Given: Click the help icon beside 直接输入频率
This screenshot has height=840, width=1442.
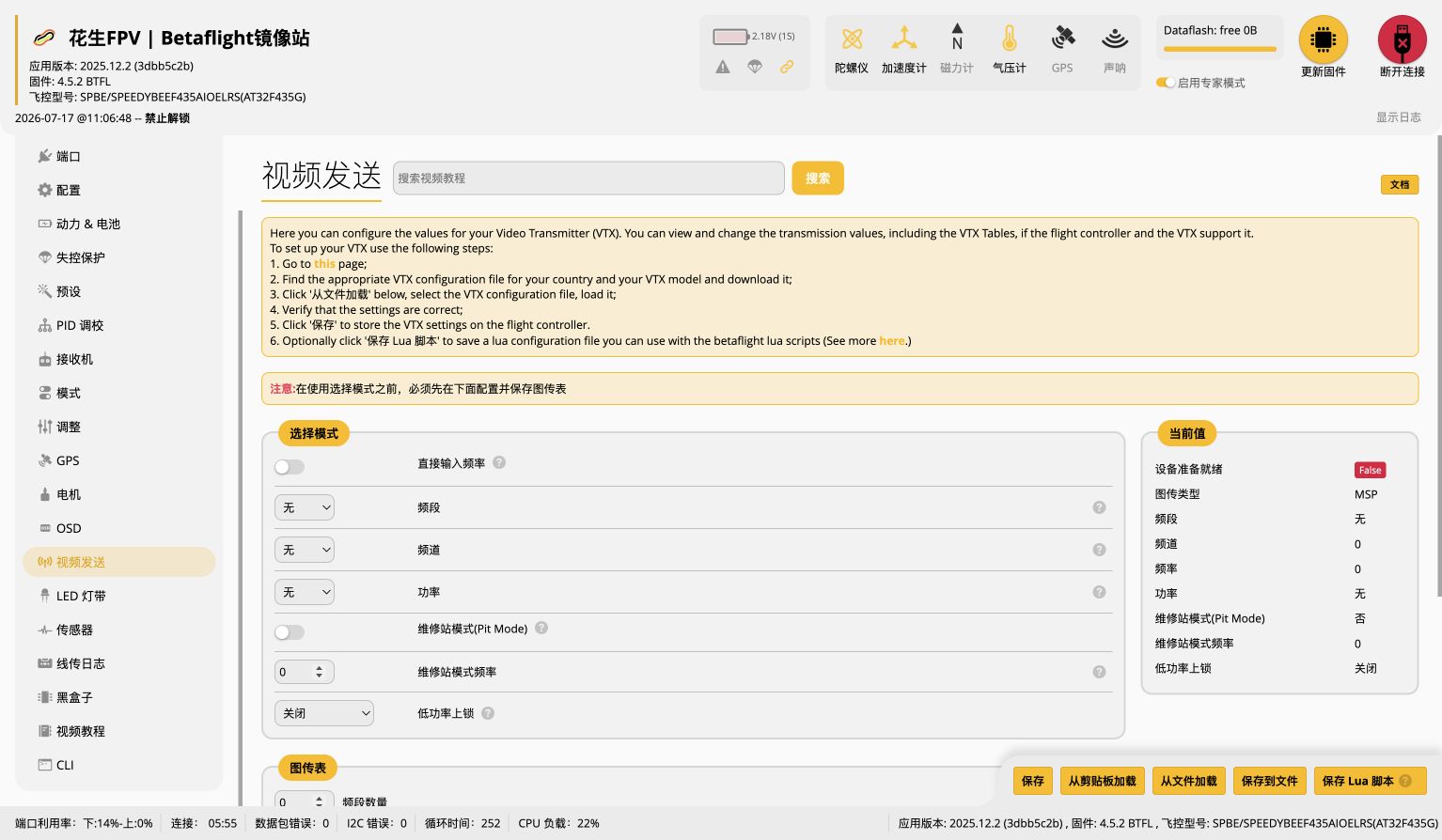Looking at the screenshot, I should 499,462.
